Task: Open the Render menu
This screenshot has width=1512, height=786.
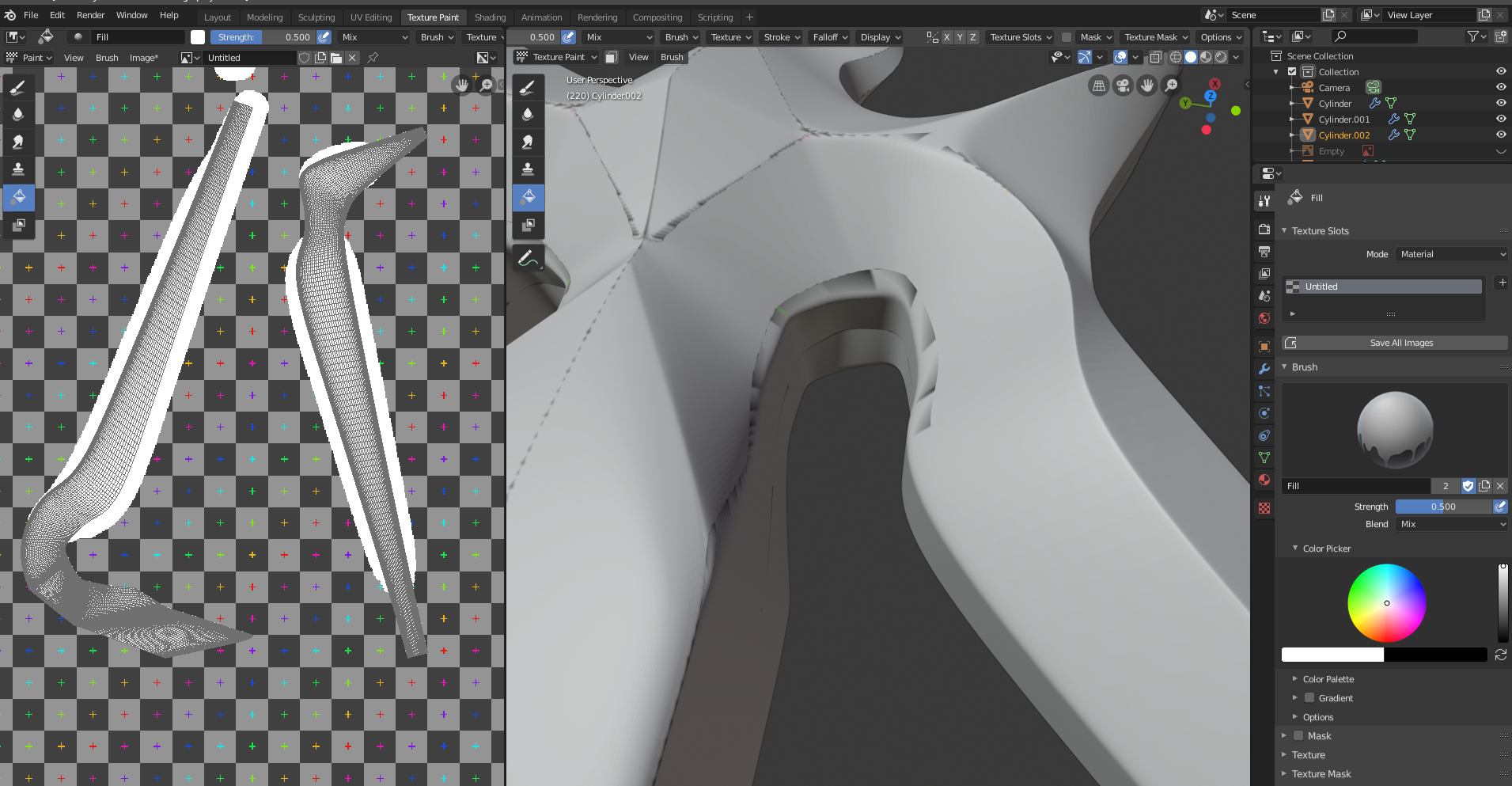Action: point(90,15)
